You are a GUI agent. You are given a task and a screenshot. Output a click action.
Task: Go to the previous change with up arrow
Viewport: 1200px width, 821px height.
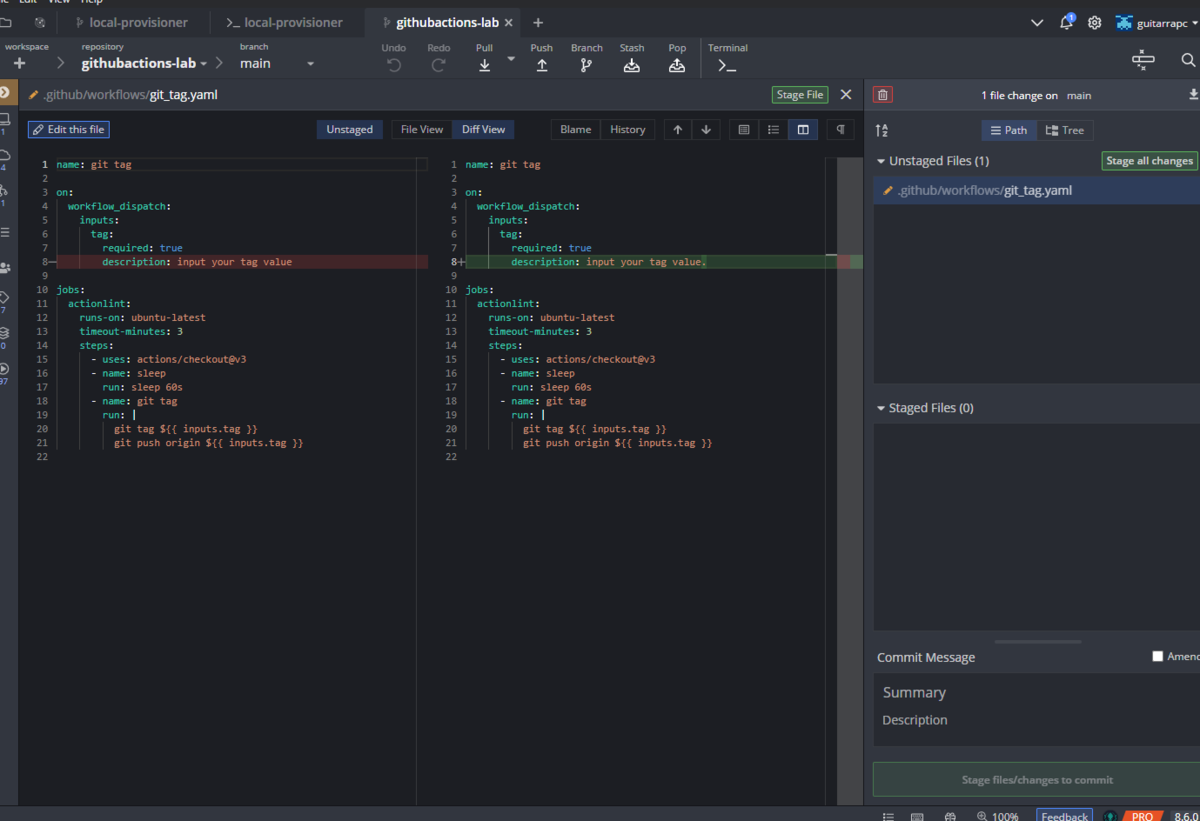(x=678, y=129)
